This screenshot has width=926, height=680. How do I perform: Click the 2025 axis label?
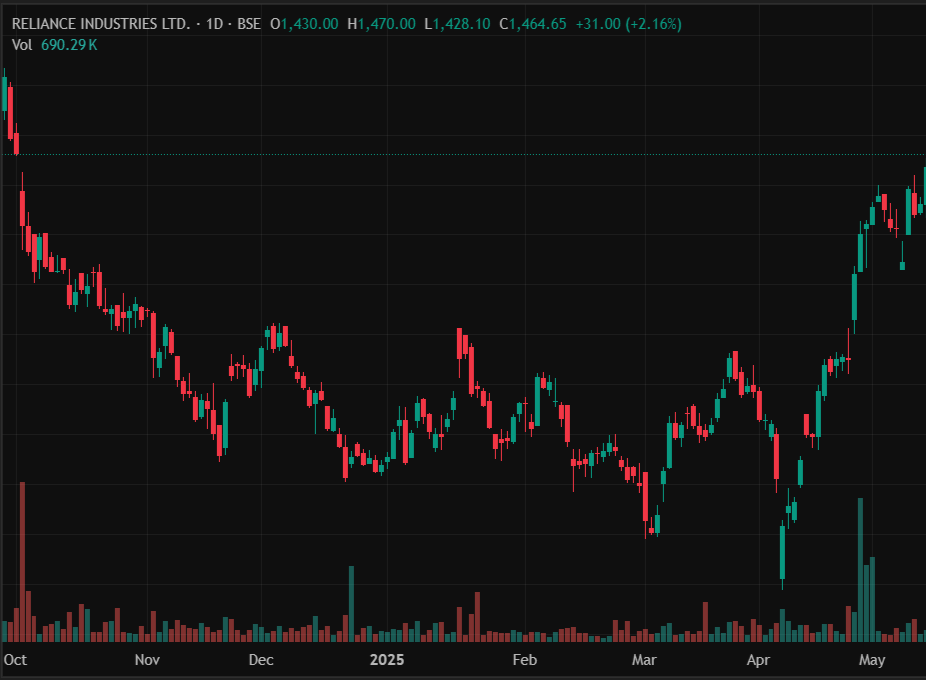(x=388, y=660)
